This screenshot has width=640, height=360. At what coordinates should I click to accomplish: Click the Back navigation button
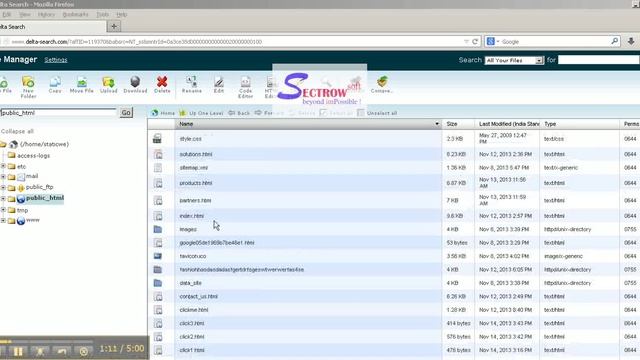[239, 113]
